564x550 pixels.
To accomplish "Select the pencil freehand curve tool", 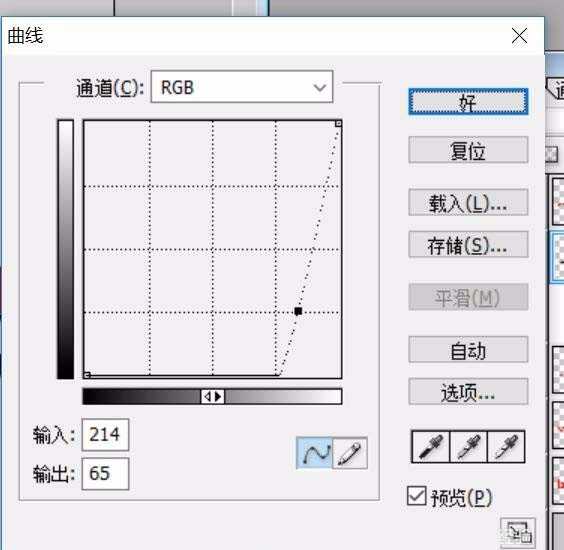I will click(350, 453).
